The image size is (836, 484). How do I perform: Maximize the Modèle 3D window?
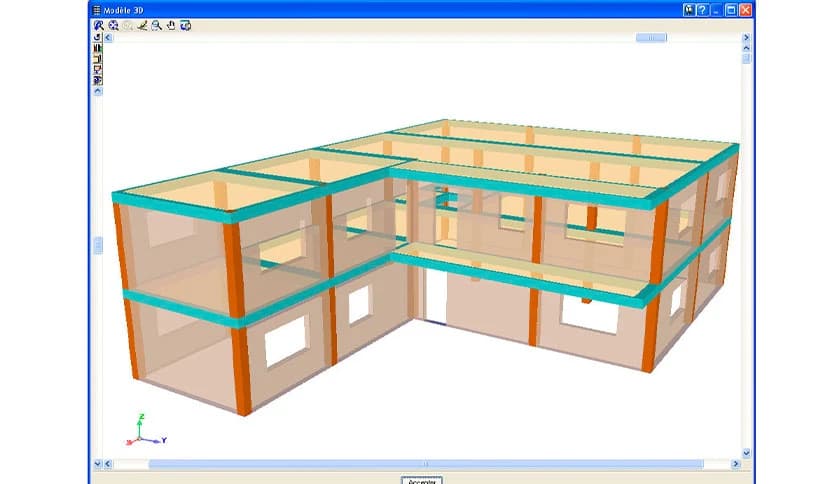(x=732, y=10)
